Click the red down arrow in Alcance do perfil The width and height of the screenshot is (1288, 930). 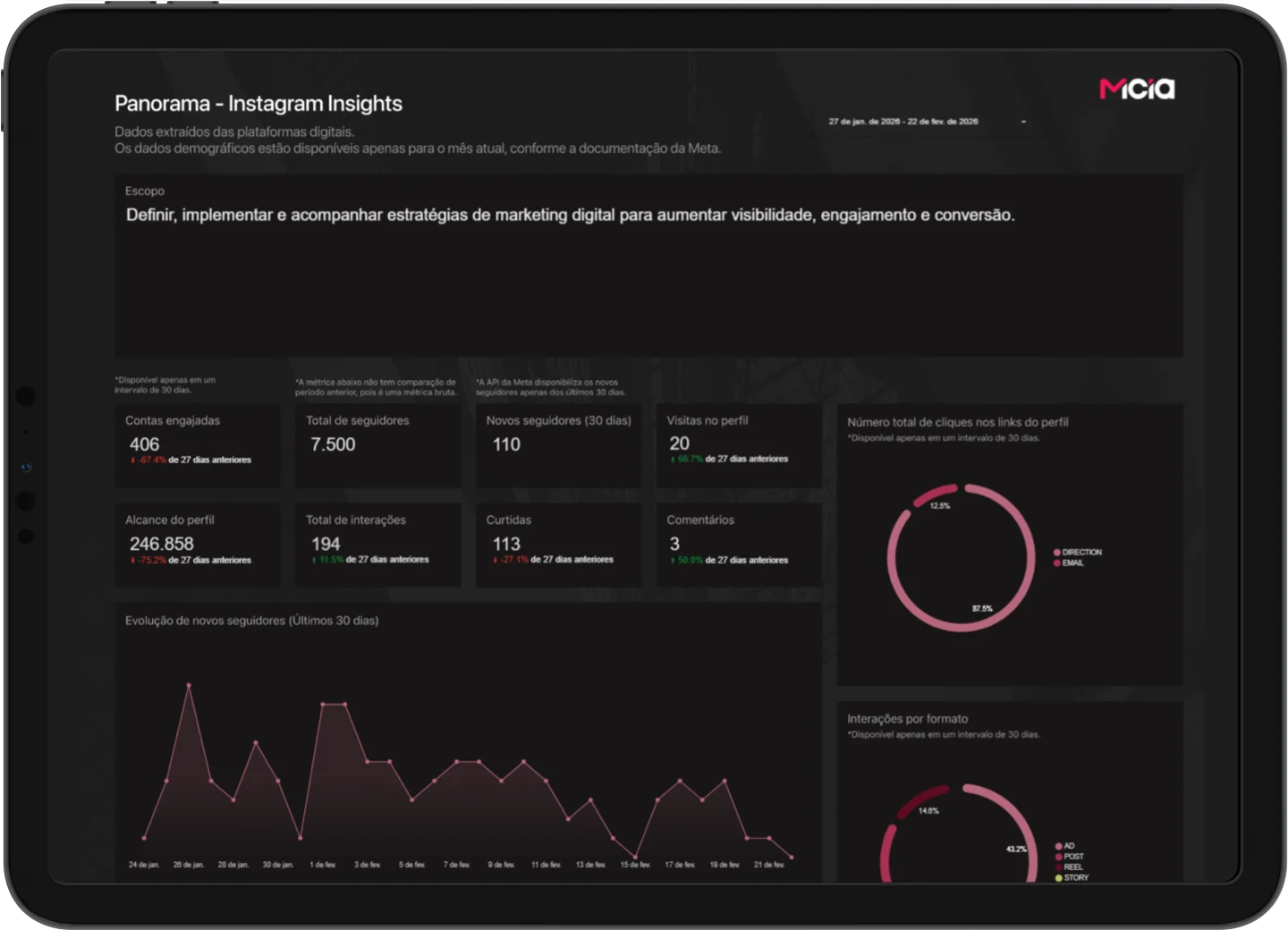coord(133,561)
